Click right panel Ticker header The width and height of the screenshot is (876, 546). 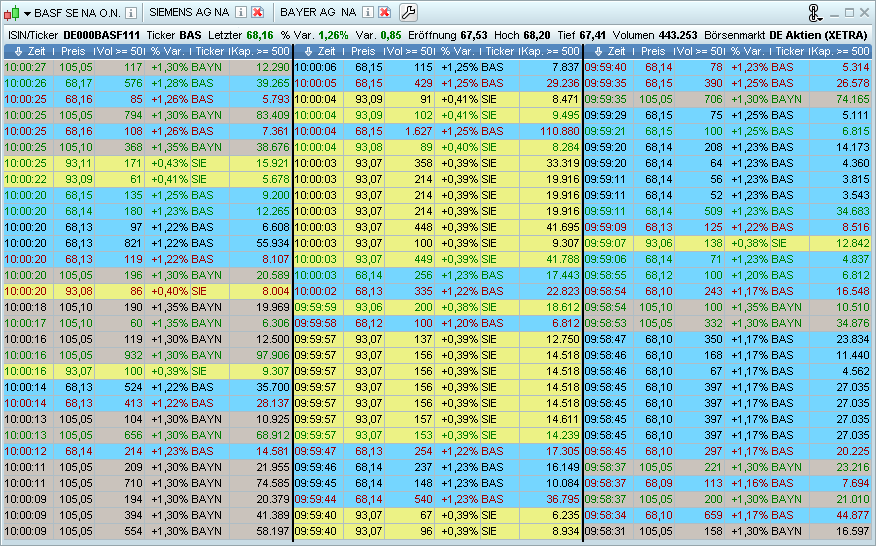pyautogui.click(x=789, y=51)
